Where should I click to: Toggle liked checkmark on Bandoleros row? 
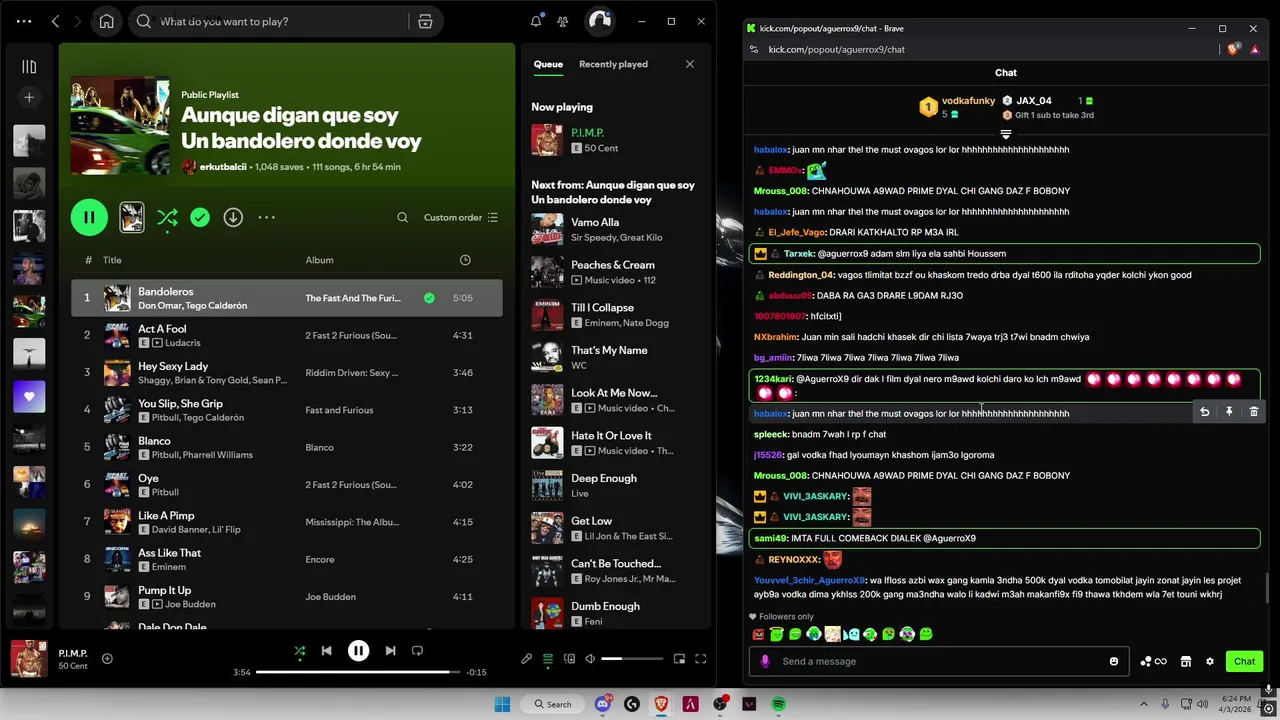click(429, 298)
